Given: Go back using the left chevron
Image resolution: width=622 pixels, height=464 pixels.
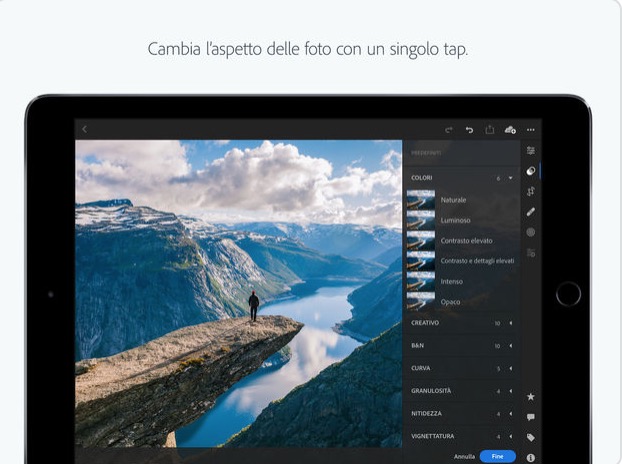Looking at the screenshot, I should [x=84, y=129].
